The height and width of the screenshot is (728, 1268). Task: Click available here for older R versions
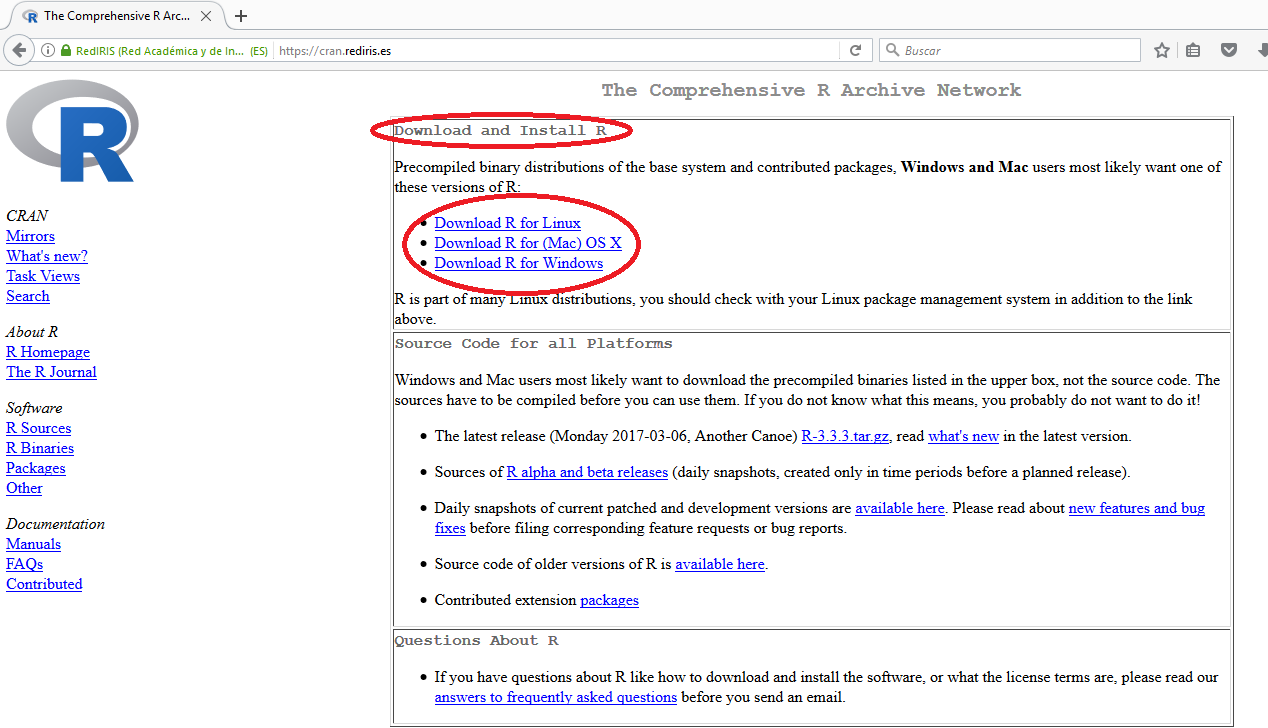pyautogui.click(x=720, y=564)
